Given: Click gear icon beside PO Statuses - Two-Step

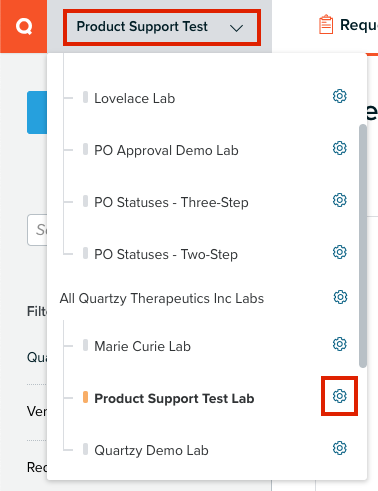Looking at the screenshot, I should 340,252.
